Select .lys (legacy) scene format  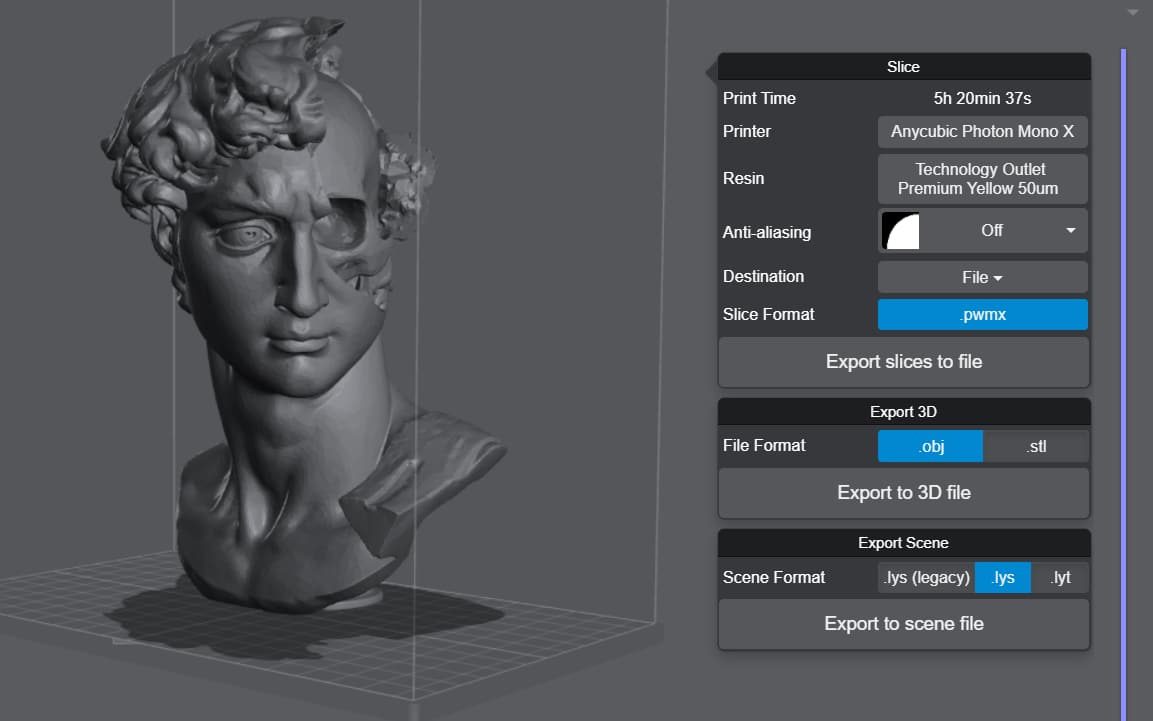[x=927, y=578]
